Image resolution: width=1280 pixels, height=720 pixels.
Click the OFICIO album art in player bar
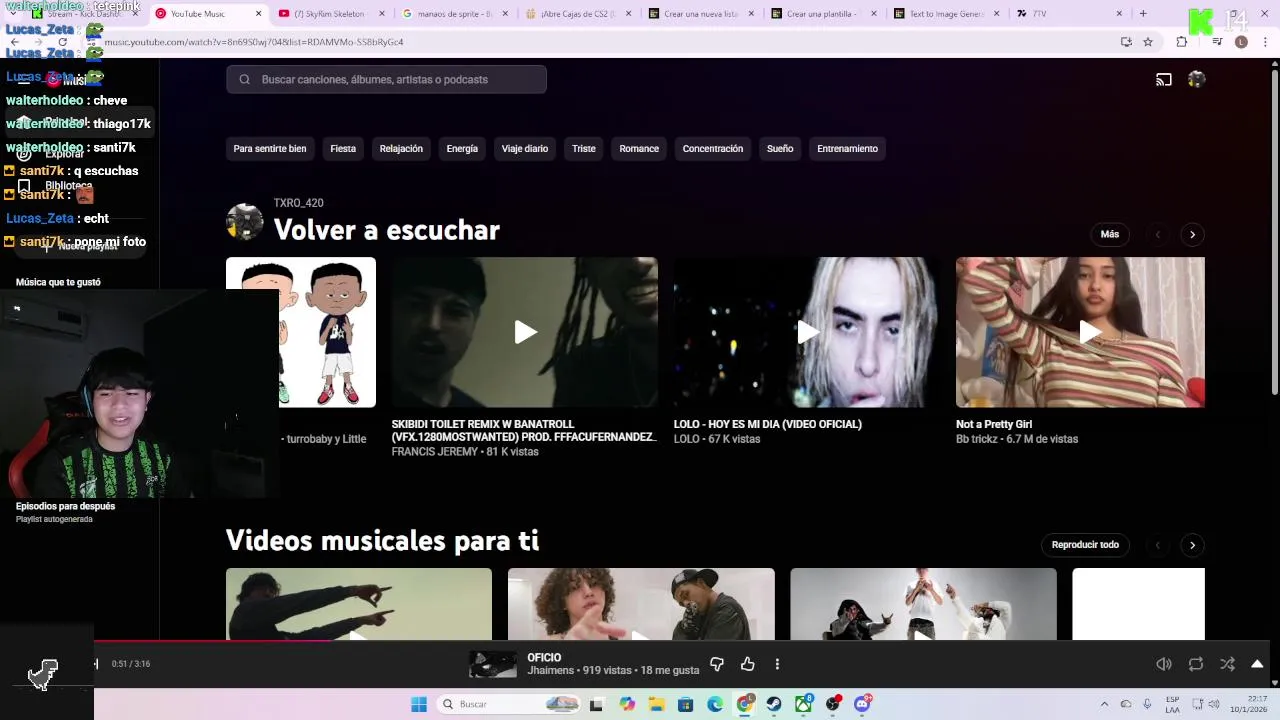coord(493,664)
